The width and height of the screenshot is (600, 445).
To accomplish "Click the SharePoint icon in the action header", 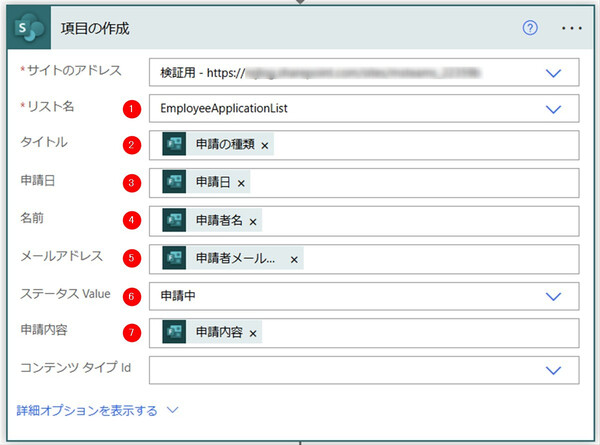I will [29, 28].
